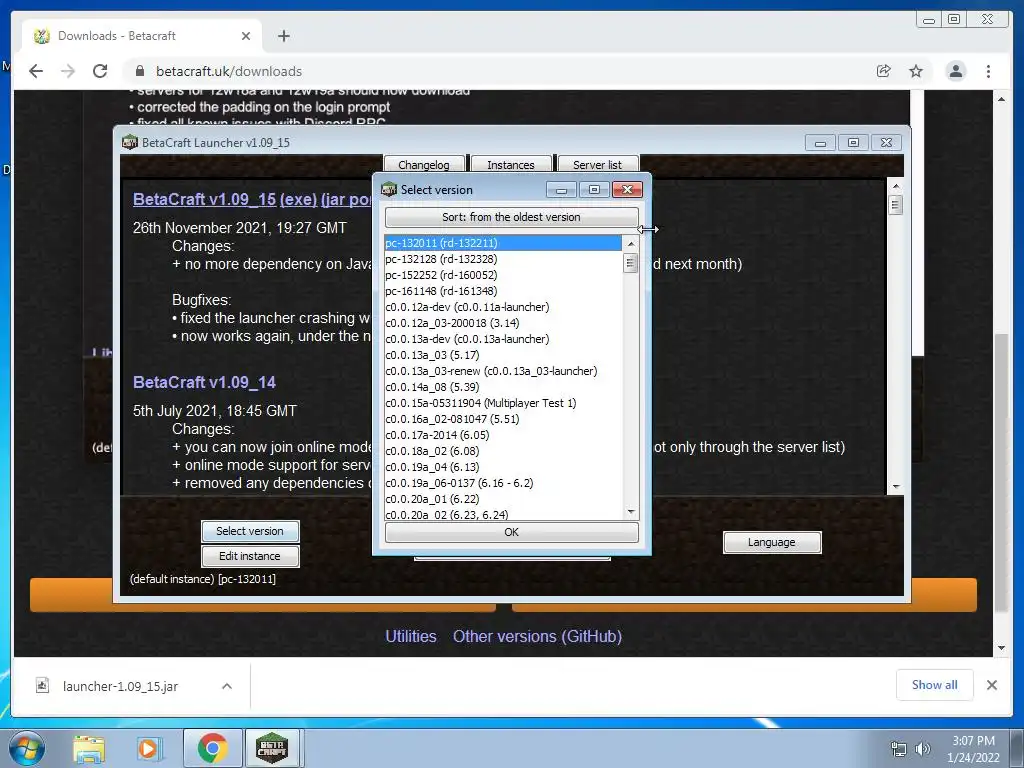The image size is (1024, 768).
Task: Click changelog panel scrollbar down arrow
Action: (x=896, y=487)
